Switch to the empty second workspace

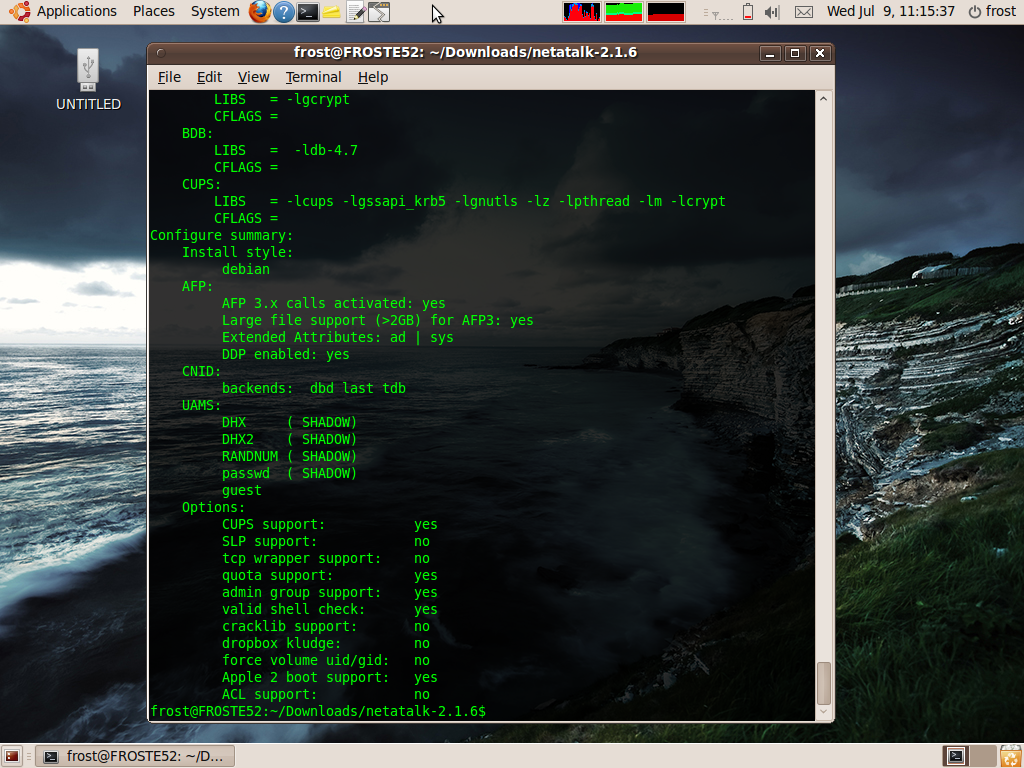(x=982, y=756)
